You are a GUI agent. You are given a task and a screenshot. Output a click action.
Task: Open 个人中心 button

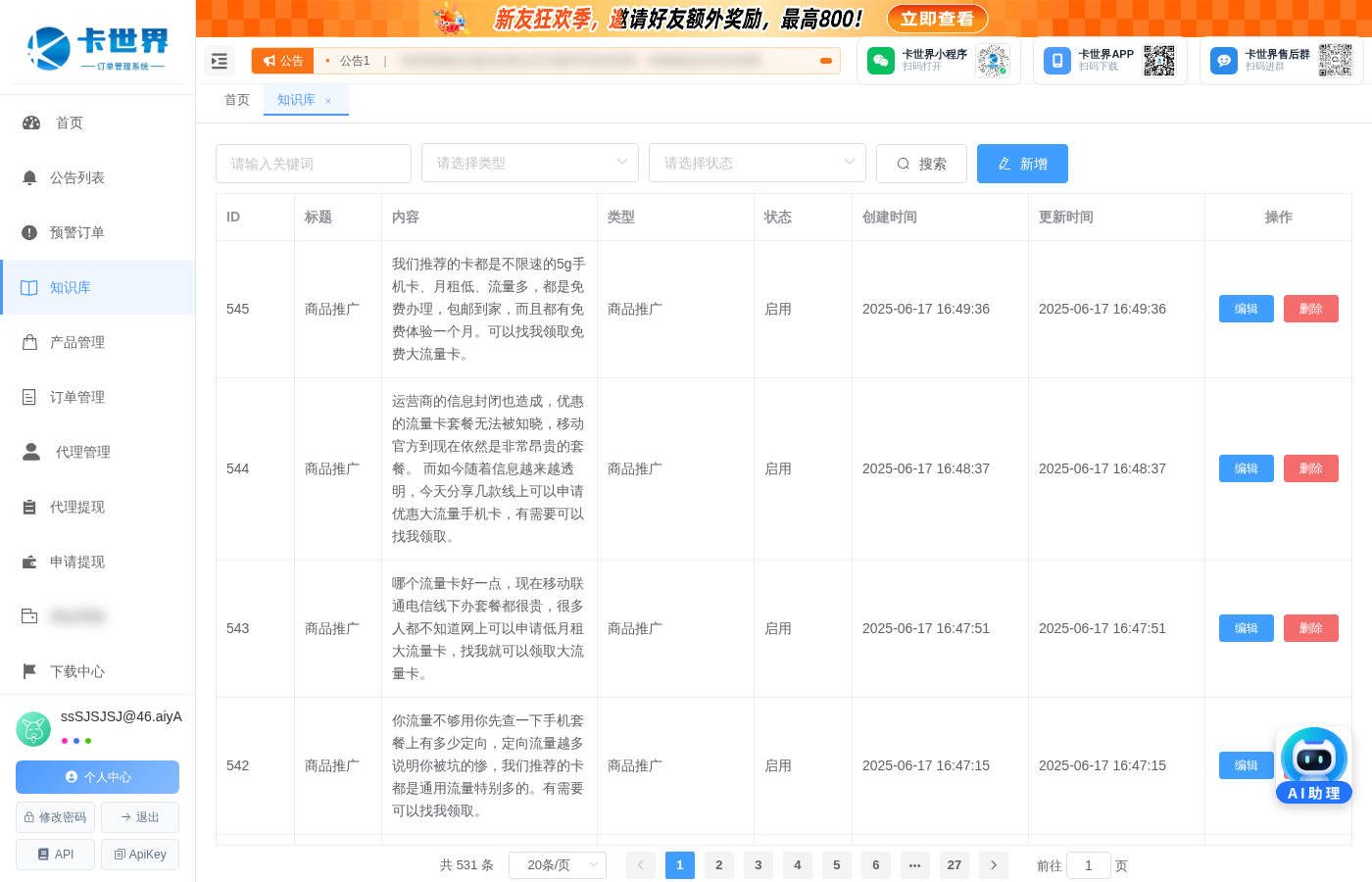(x=97, y=777)
